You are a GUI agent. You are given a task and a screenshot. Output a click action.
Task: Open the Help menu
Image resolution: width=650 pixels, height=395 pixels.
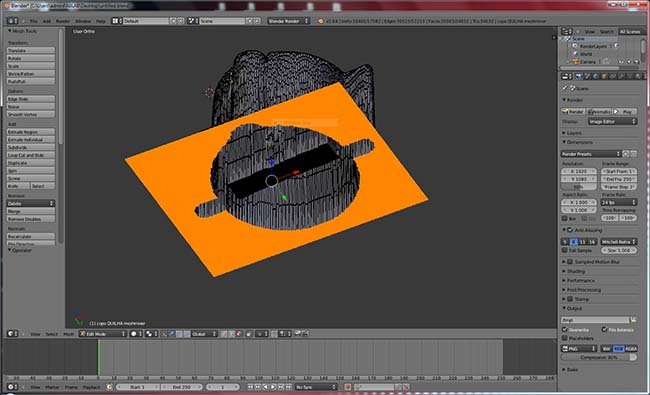click(x=101, y=21)
